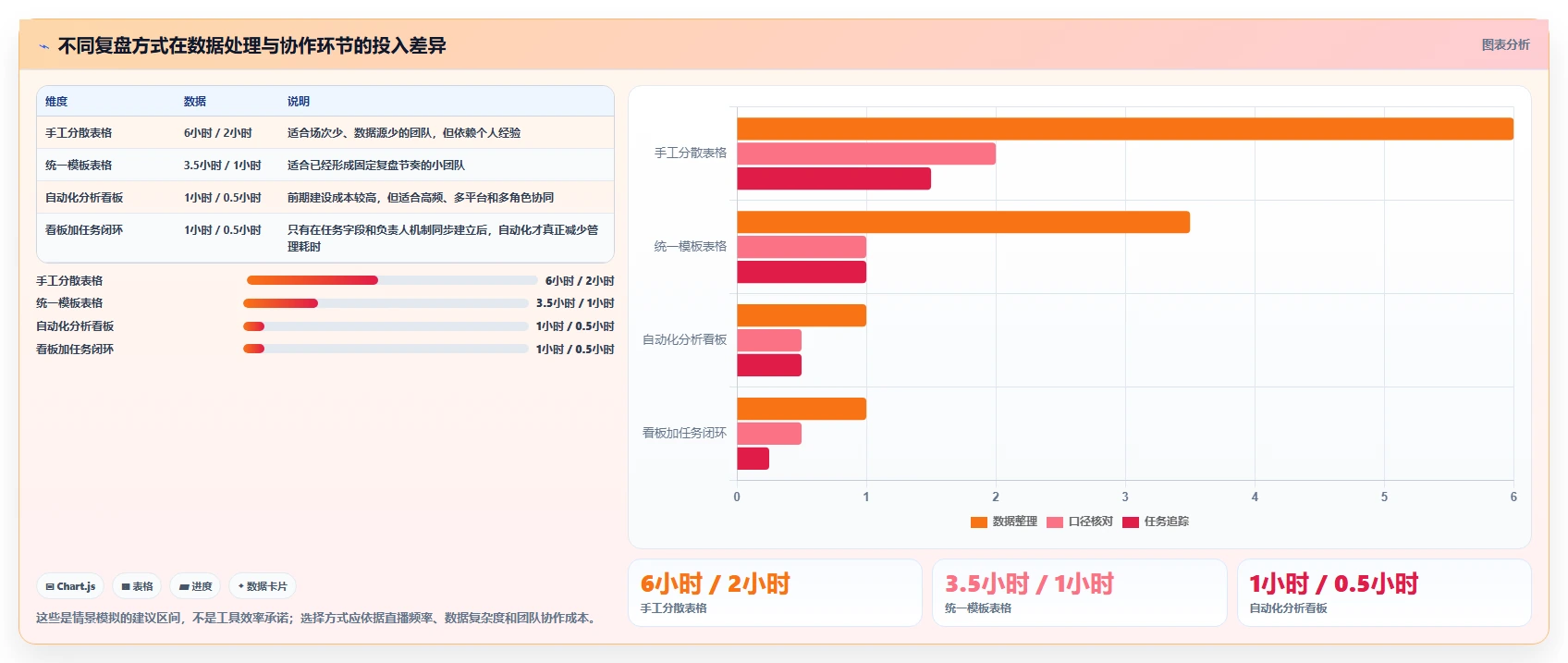Click the 说明 column header

[299, 102]
